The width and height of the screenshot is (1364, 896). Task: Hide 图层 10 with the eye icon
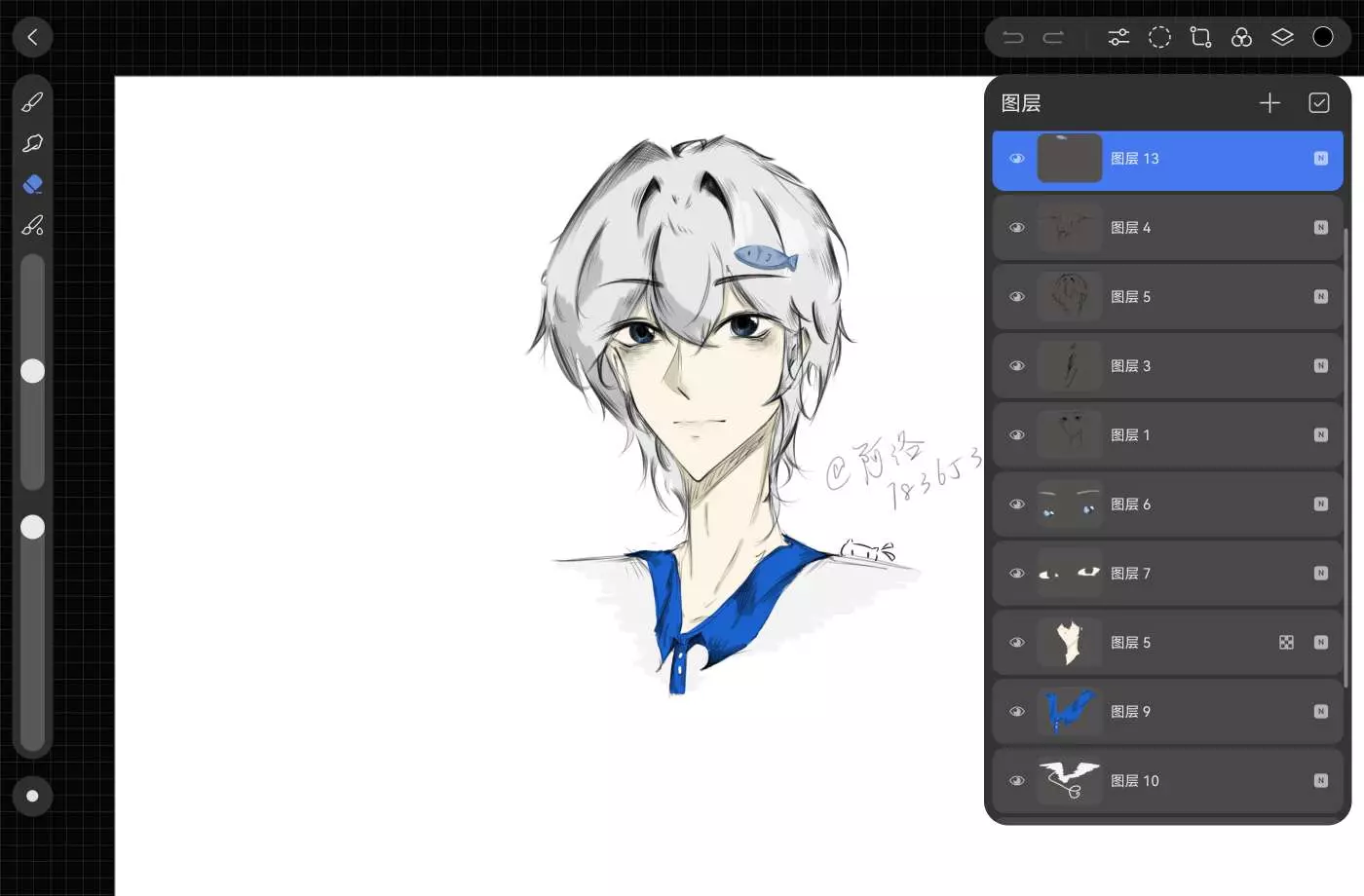coord(1017,781)
